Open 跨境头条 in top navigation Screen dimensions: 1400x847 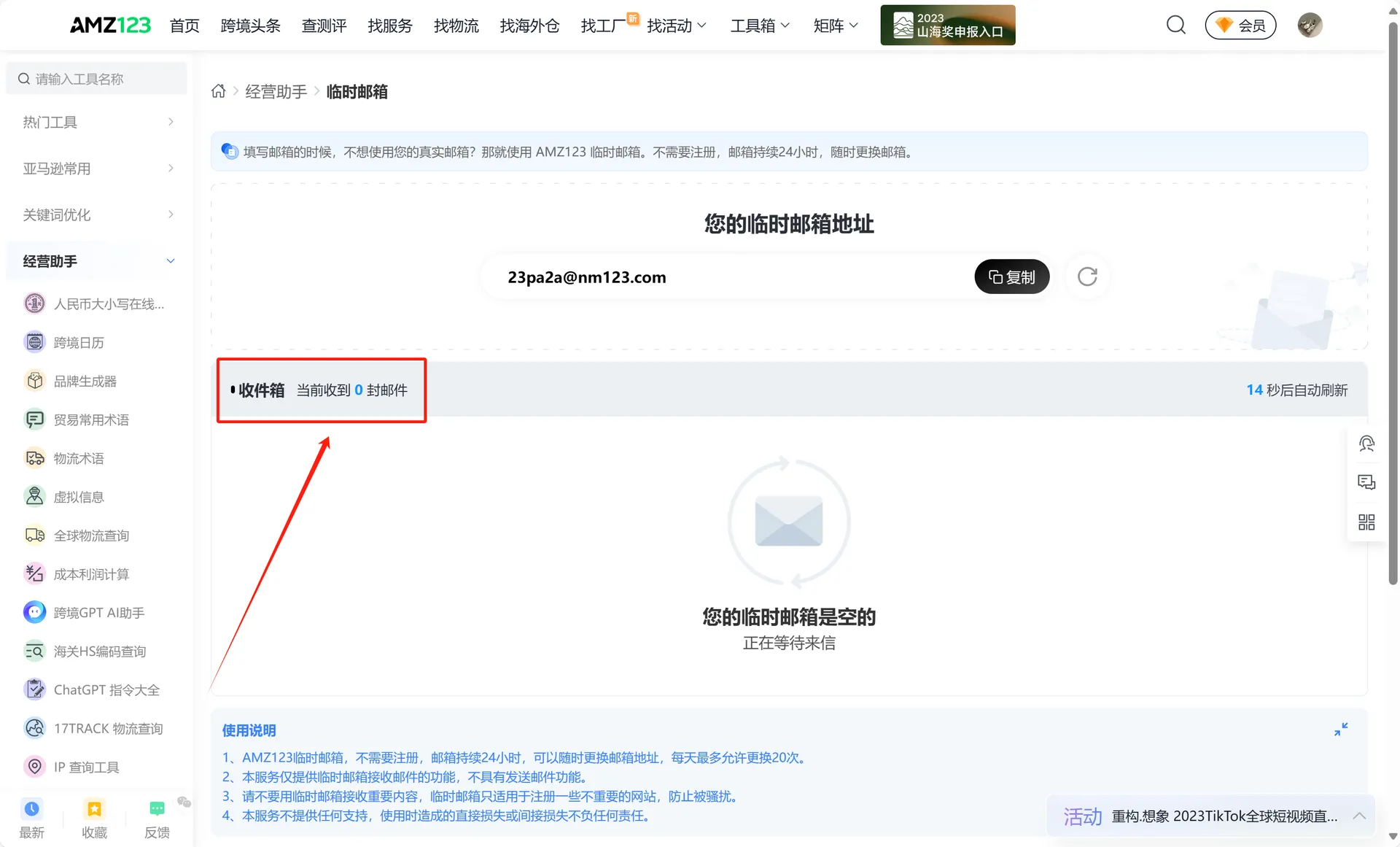point(250,26)
